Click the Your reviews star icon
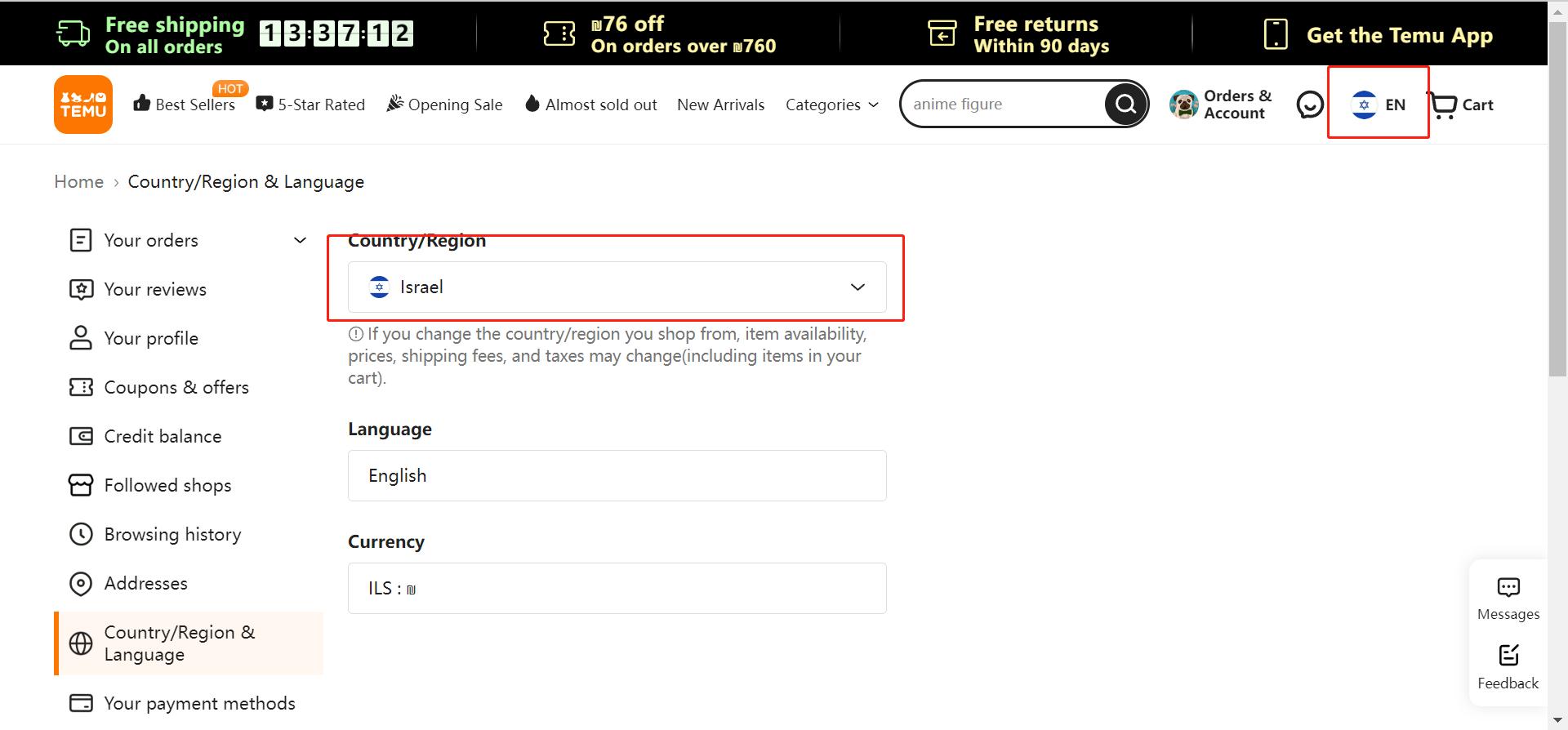 81,289
